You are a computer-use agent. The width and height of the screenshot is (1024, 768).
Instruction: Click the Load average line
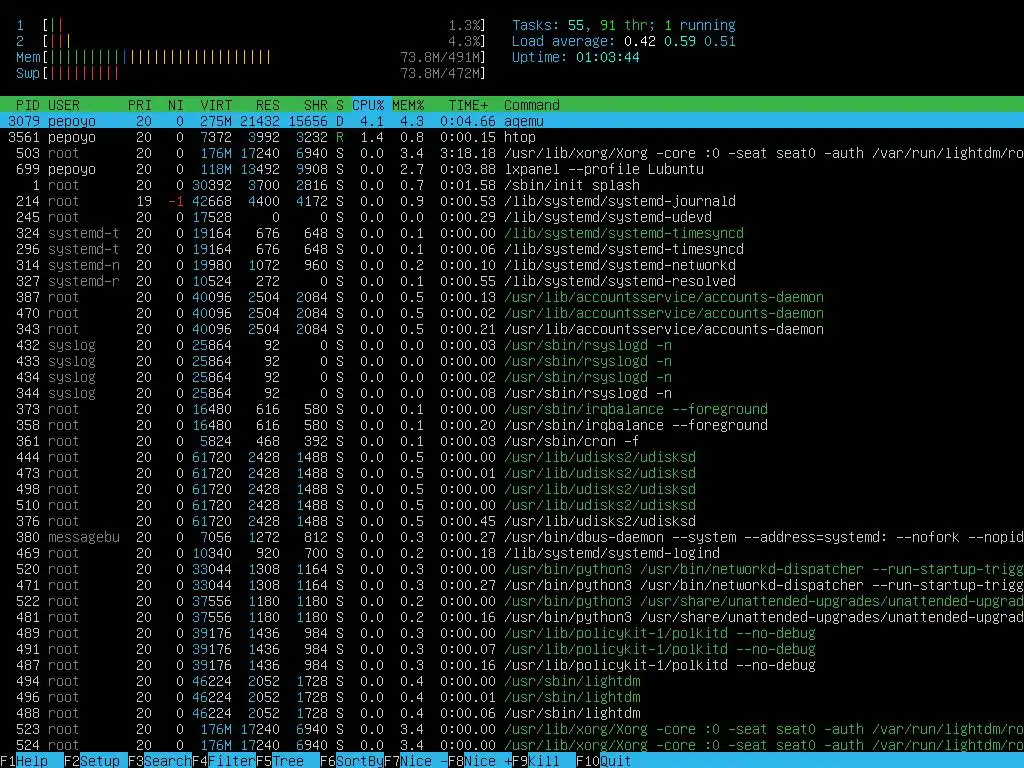click(x=624, y=41)
